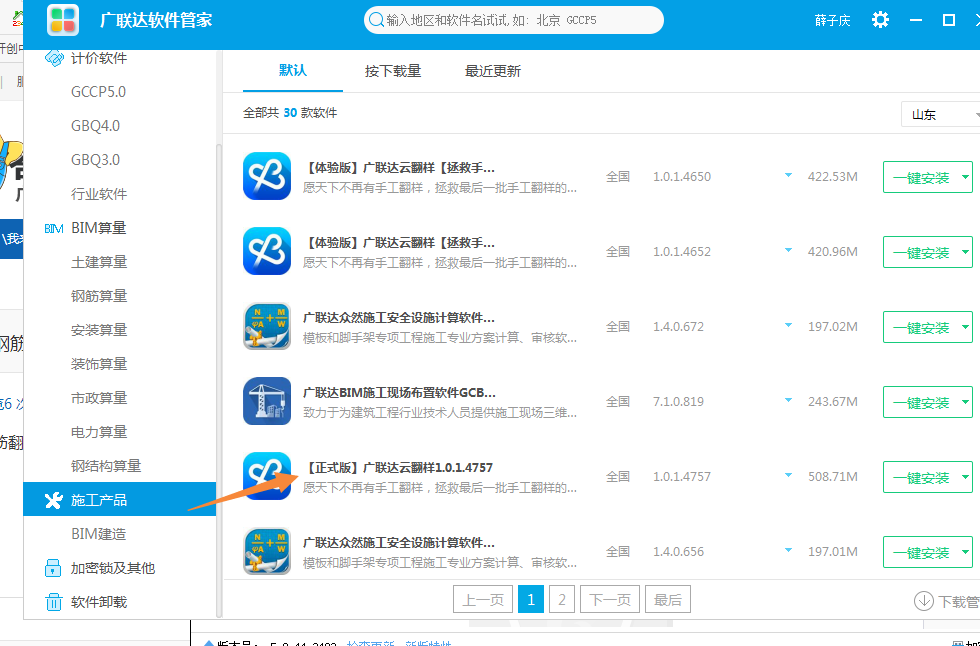This screenshot has height=646, width=980.
Task: Open install options arrow for version 7.1.0.819
Action: (x=966, y=402)
